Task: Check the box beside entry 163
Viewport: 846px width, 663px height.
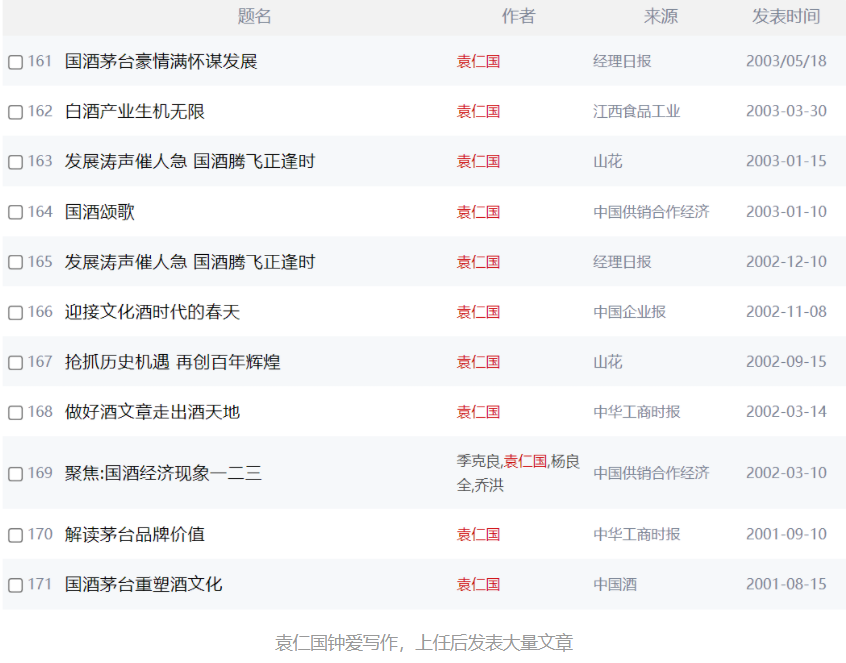Action: coord(14,161)
